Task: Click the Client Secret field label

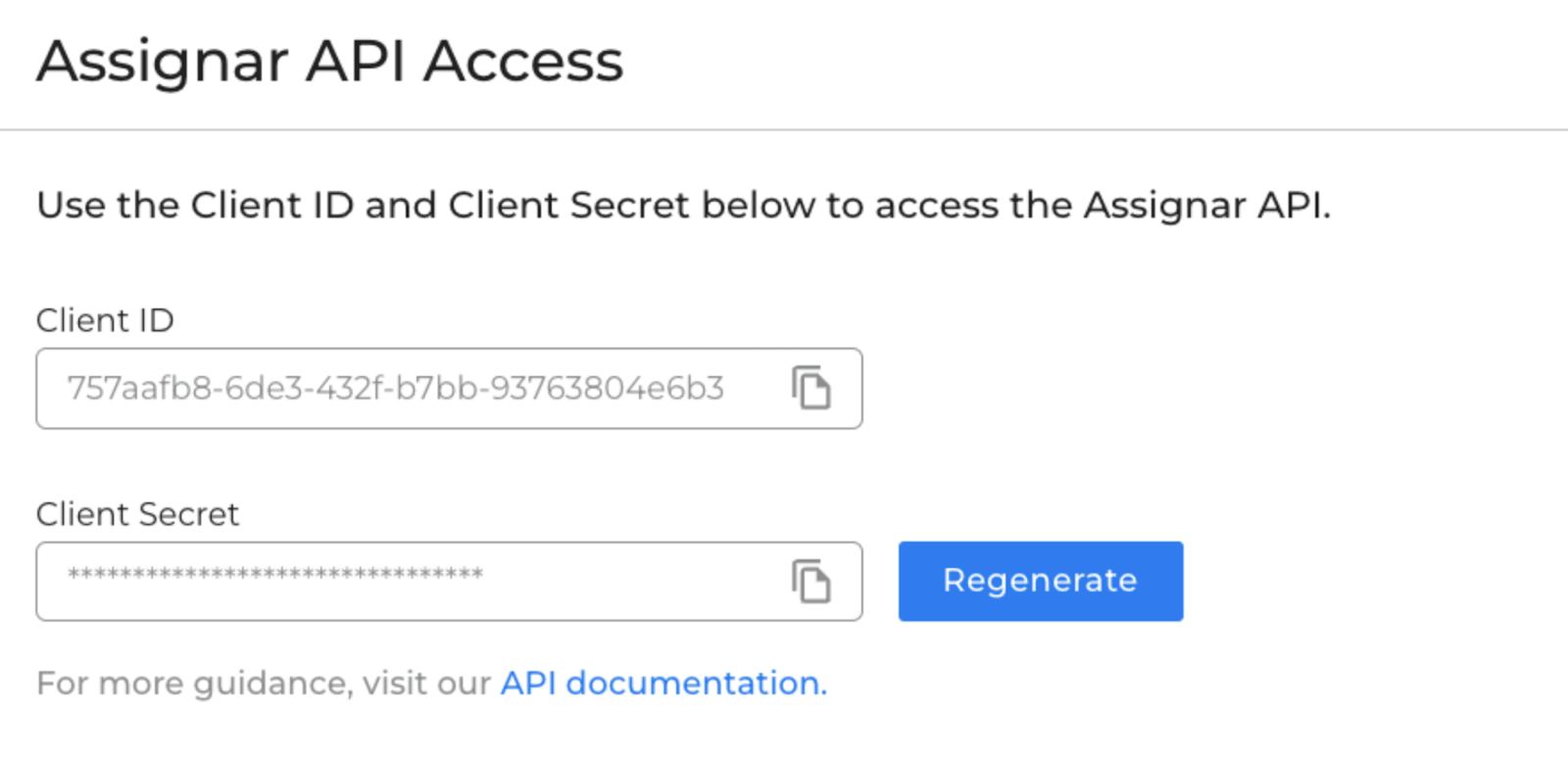Action: pyautogui.click(x=137, y=513)
